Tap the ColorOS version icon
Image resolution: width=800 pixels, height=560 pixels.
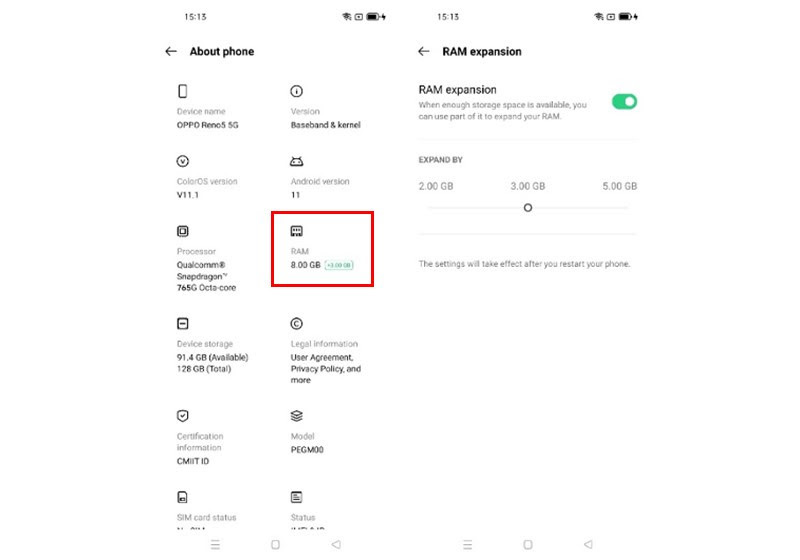[183, 162]
